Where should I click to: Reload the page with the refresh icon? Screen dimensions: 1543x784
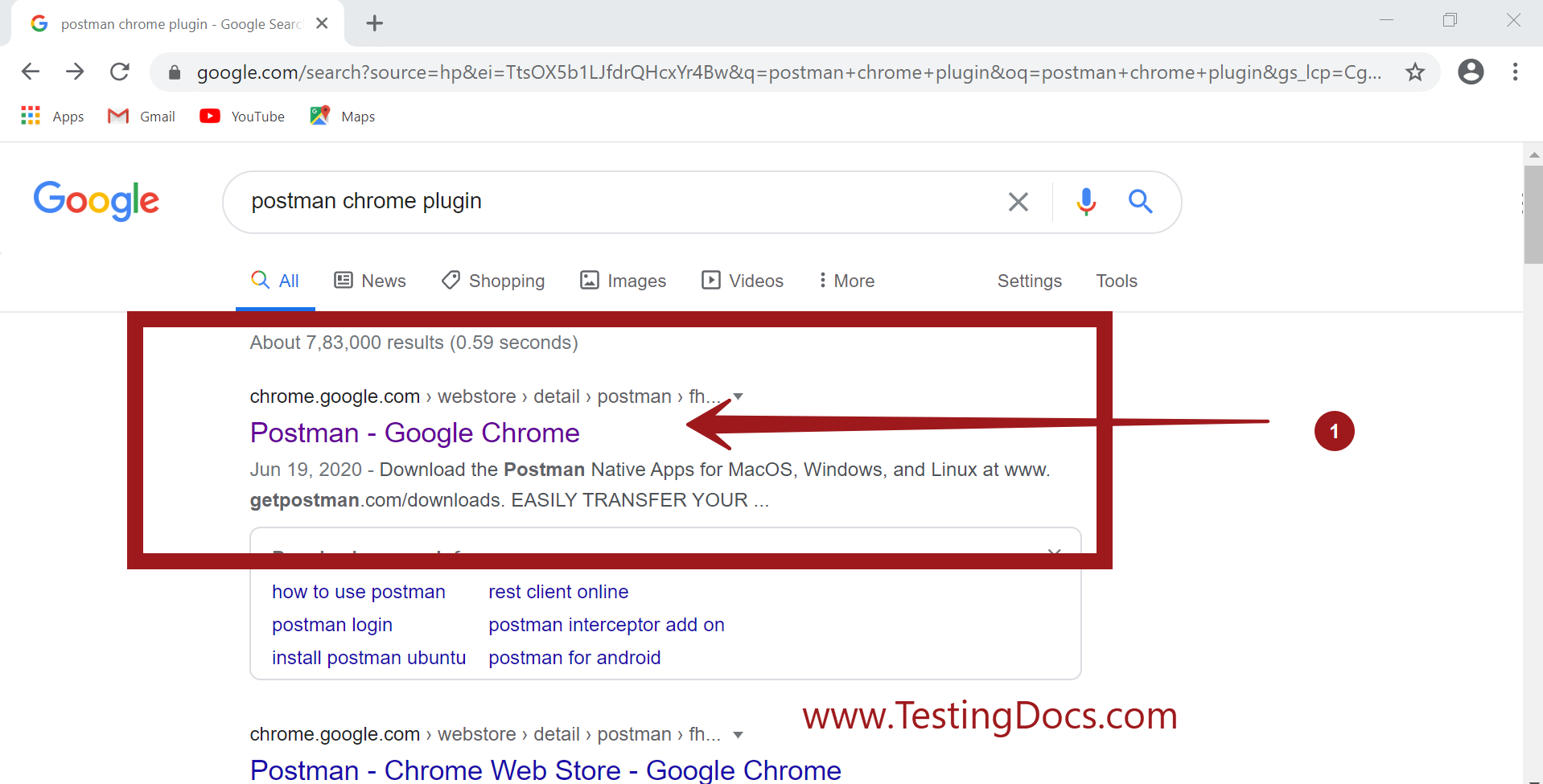pos(120,72)
